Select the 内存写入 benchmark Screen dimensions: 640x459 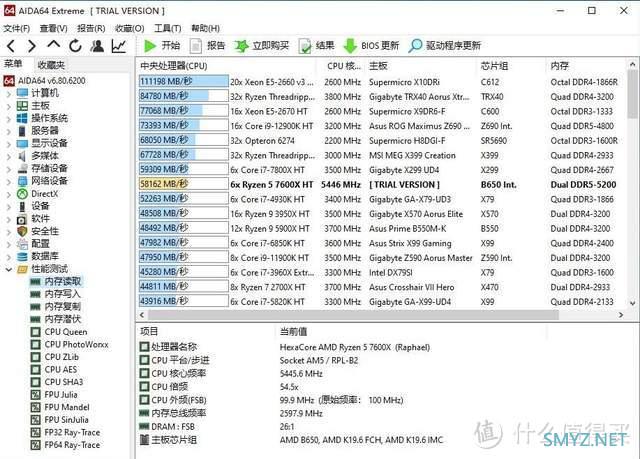click(56, 294)
